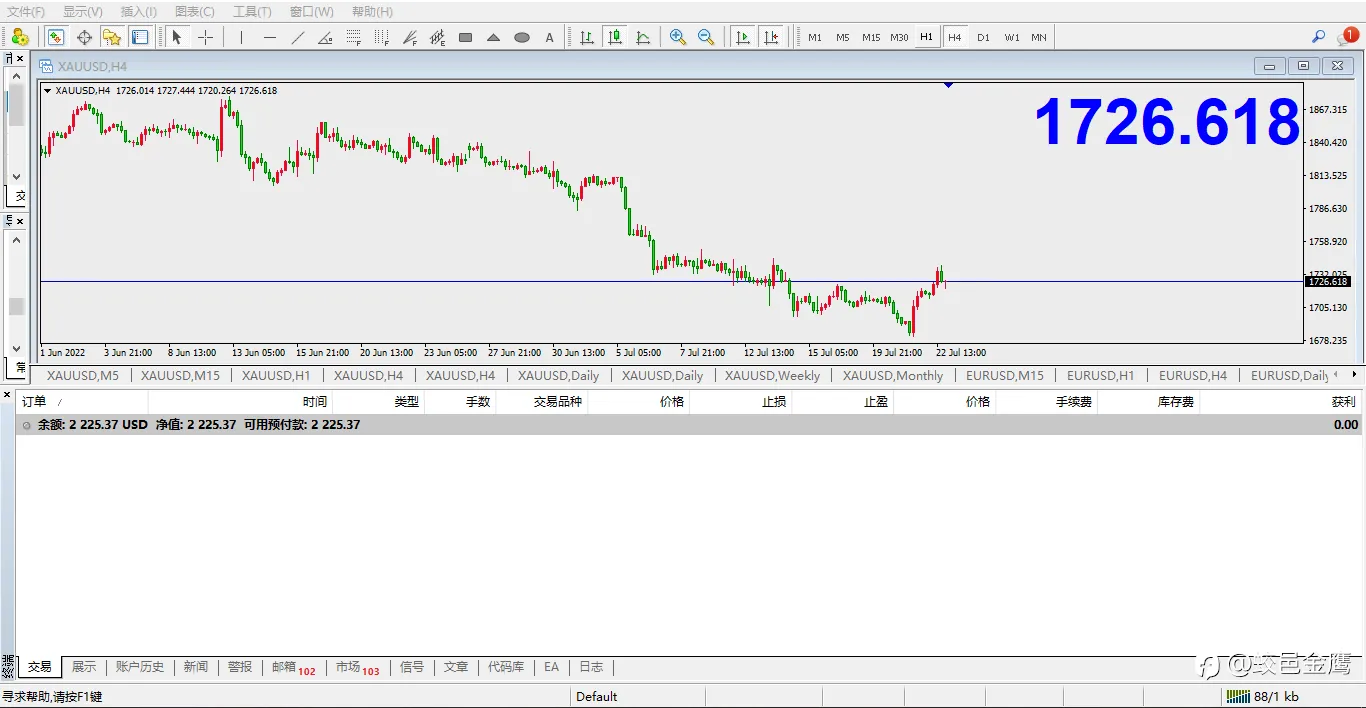
Task: Open the notification bubble with red badge
Action: coord(1347,37)
